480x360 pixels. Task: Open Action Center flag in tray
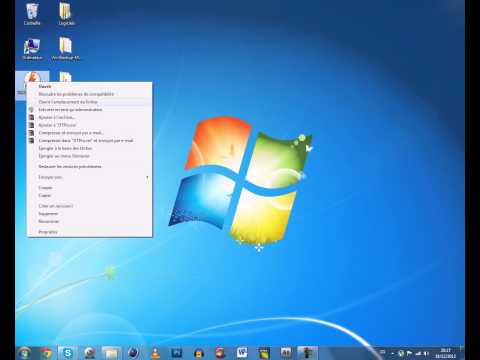point(409,353)
